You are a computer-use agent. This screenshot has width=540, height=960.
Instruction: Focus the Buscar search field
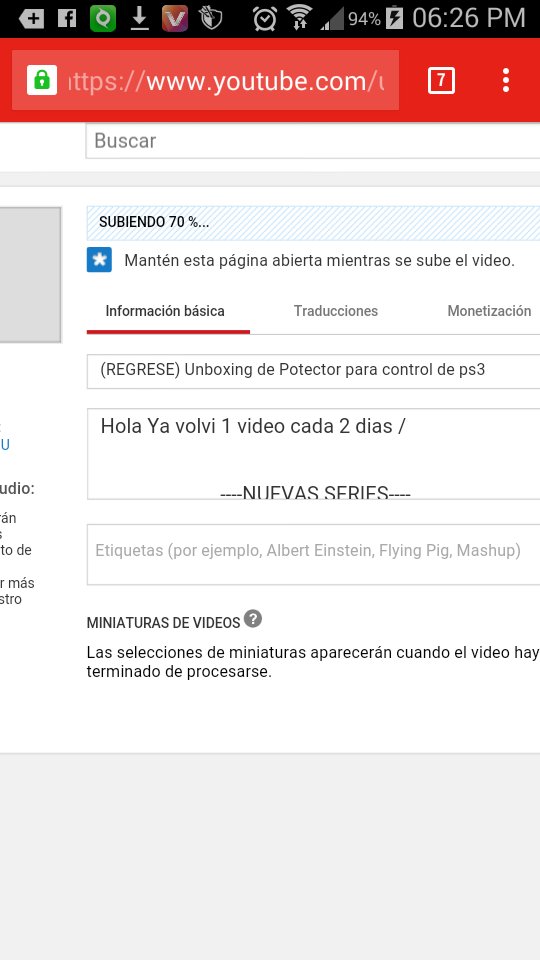pos(313,141)
